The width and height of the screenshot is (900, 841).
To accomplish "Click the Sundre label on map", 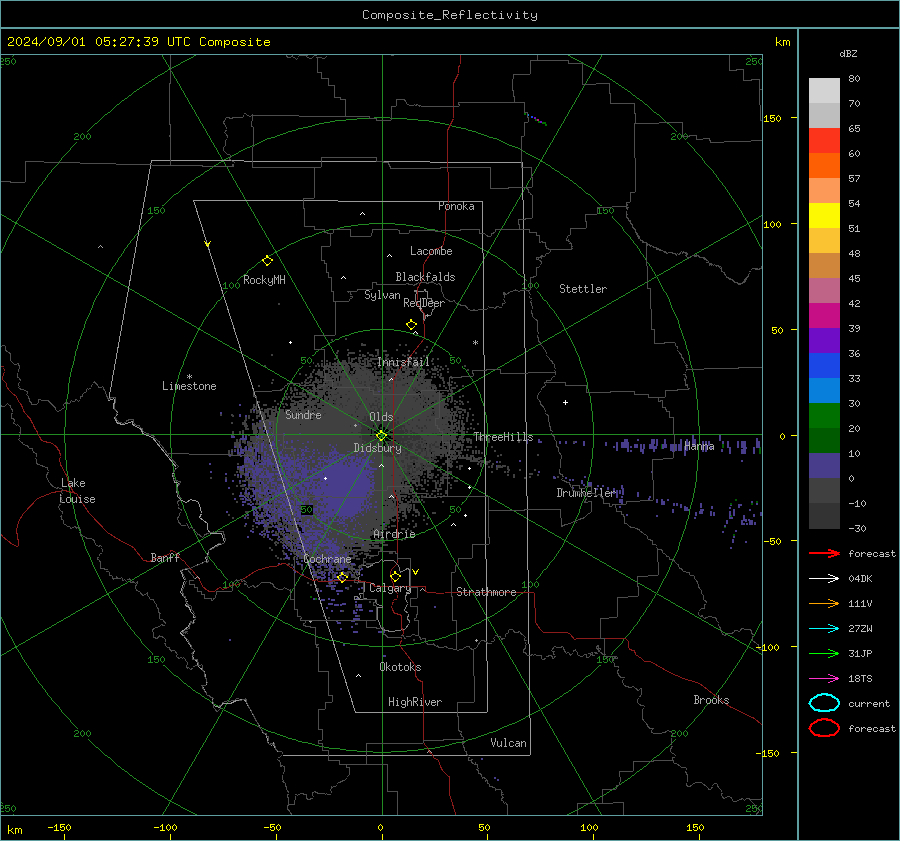I will point(304,415).
